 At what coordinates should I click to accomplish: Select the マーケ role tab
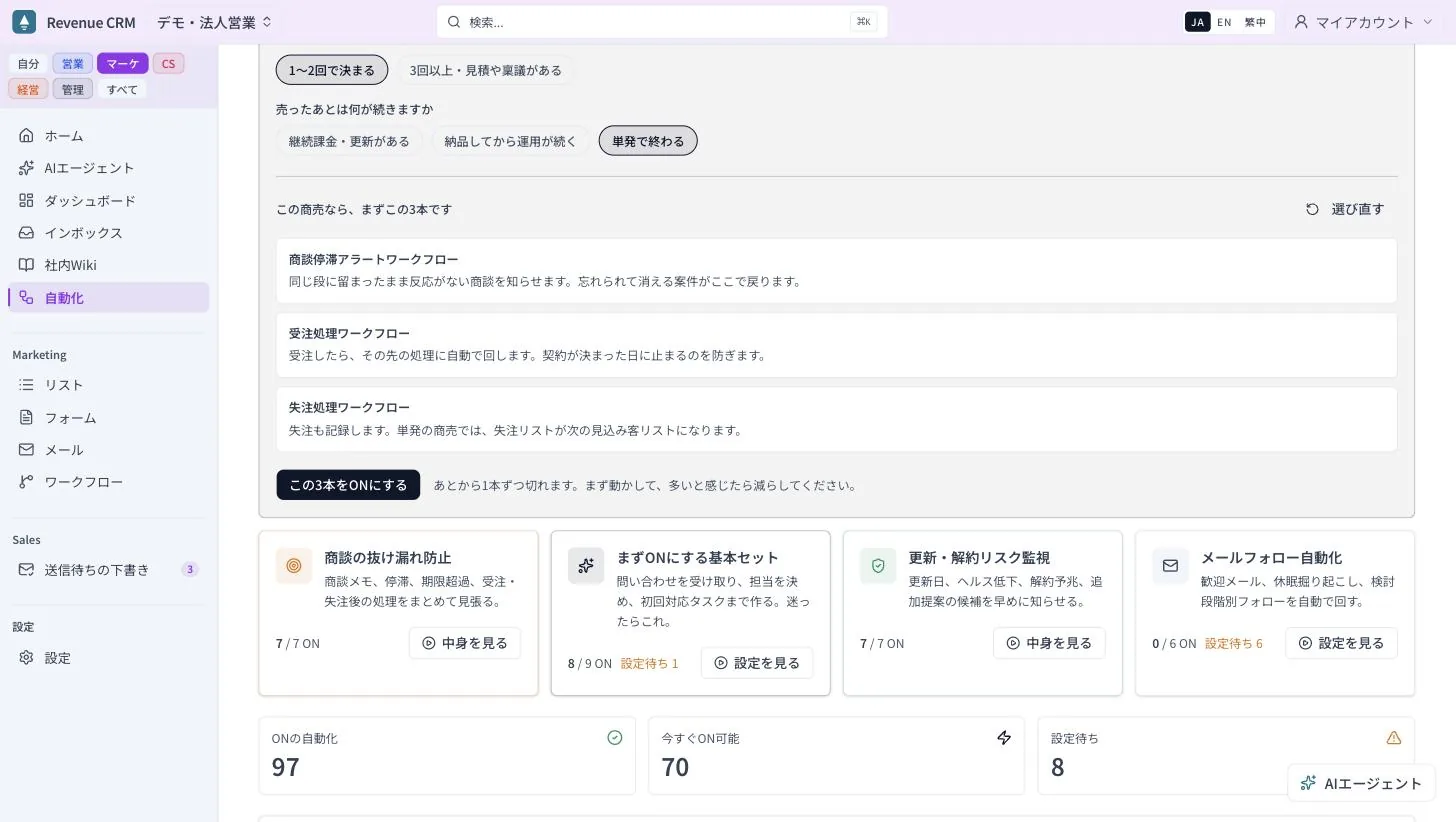[x=123, y=63]
